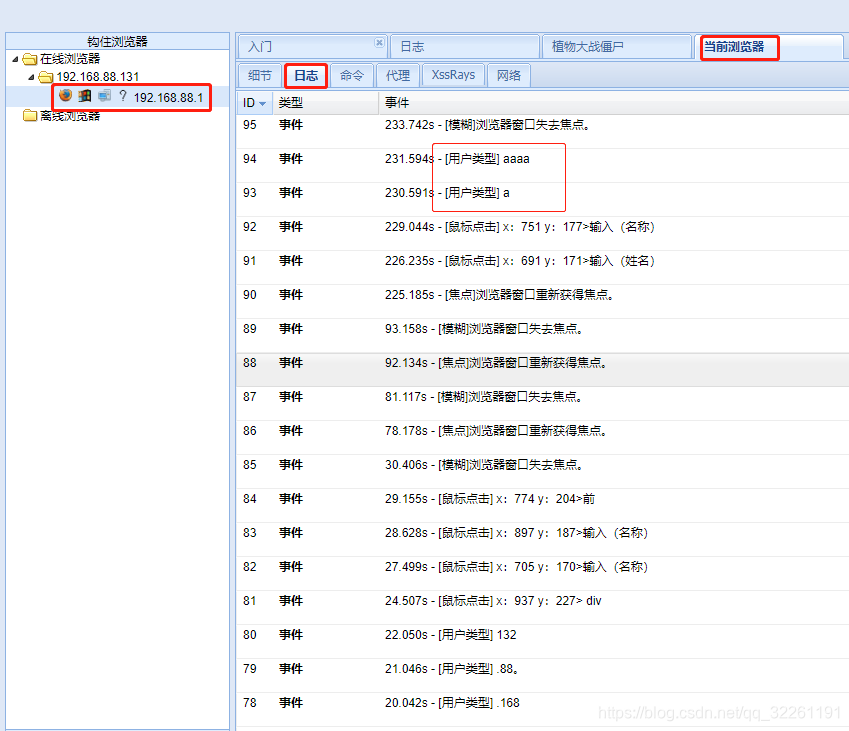849x731 pixels.
Task: Click the computer hardware icon beside 192.168.88.1
Action: point(104,96)
